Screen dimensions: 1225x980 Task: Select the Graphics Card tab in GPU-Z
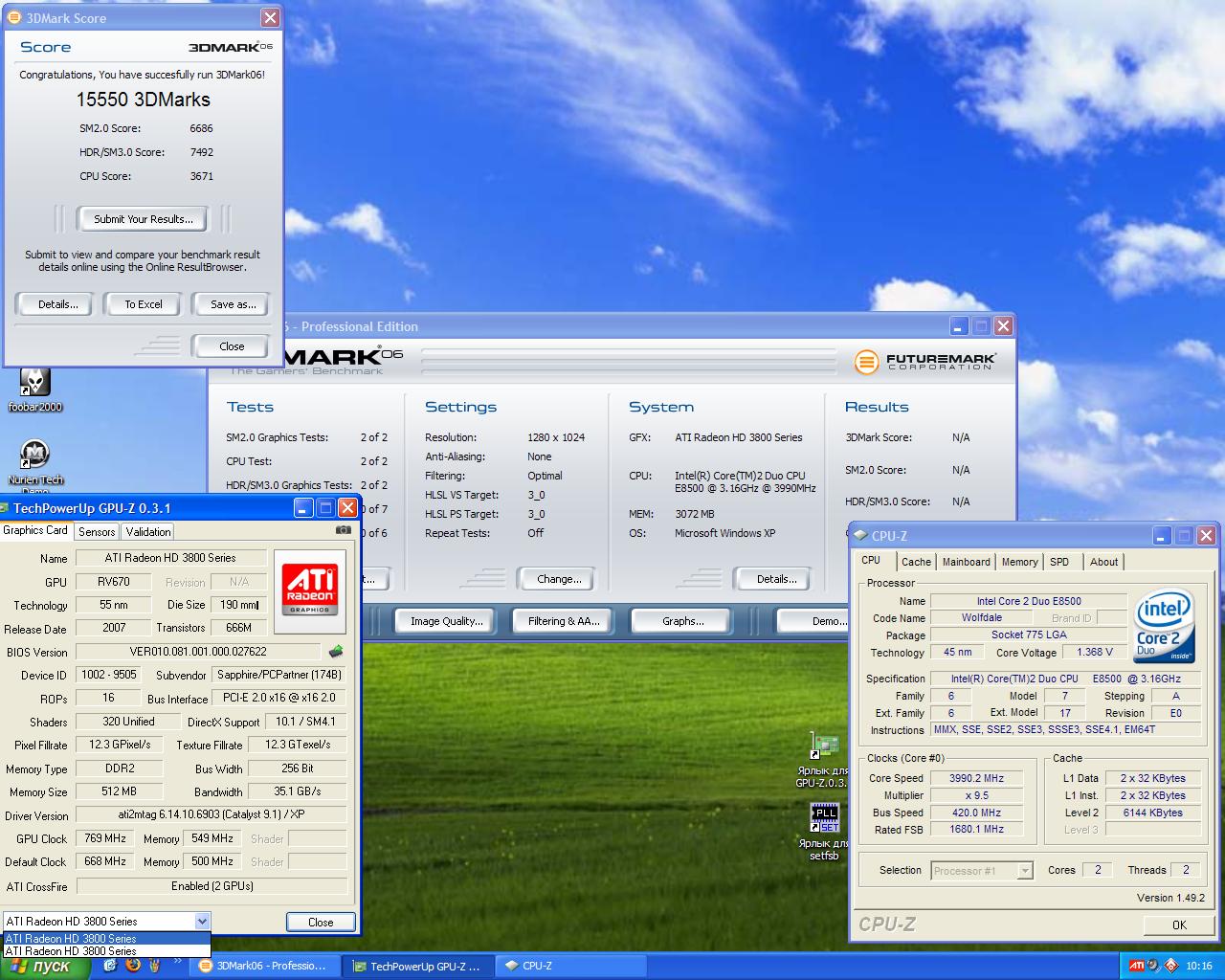pyautogui.click(x=35, y=530)
